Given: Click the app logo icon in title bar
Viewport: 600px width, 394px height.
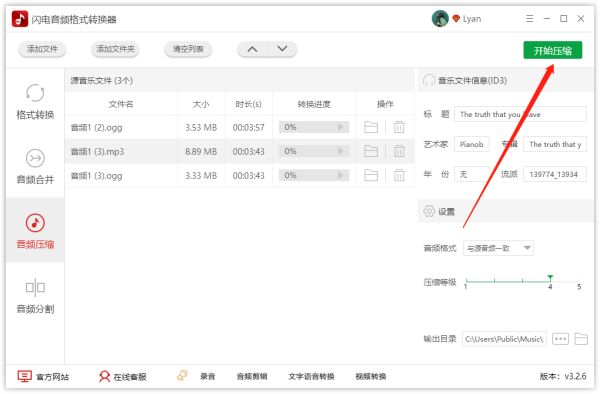Looking at the screenshot, I should click(20, 19).
